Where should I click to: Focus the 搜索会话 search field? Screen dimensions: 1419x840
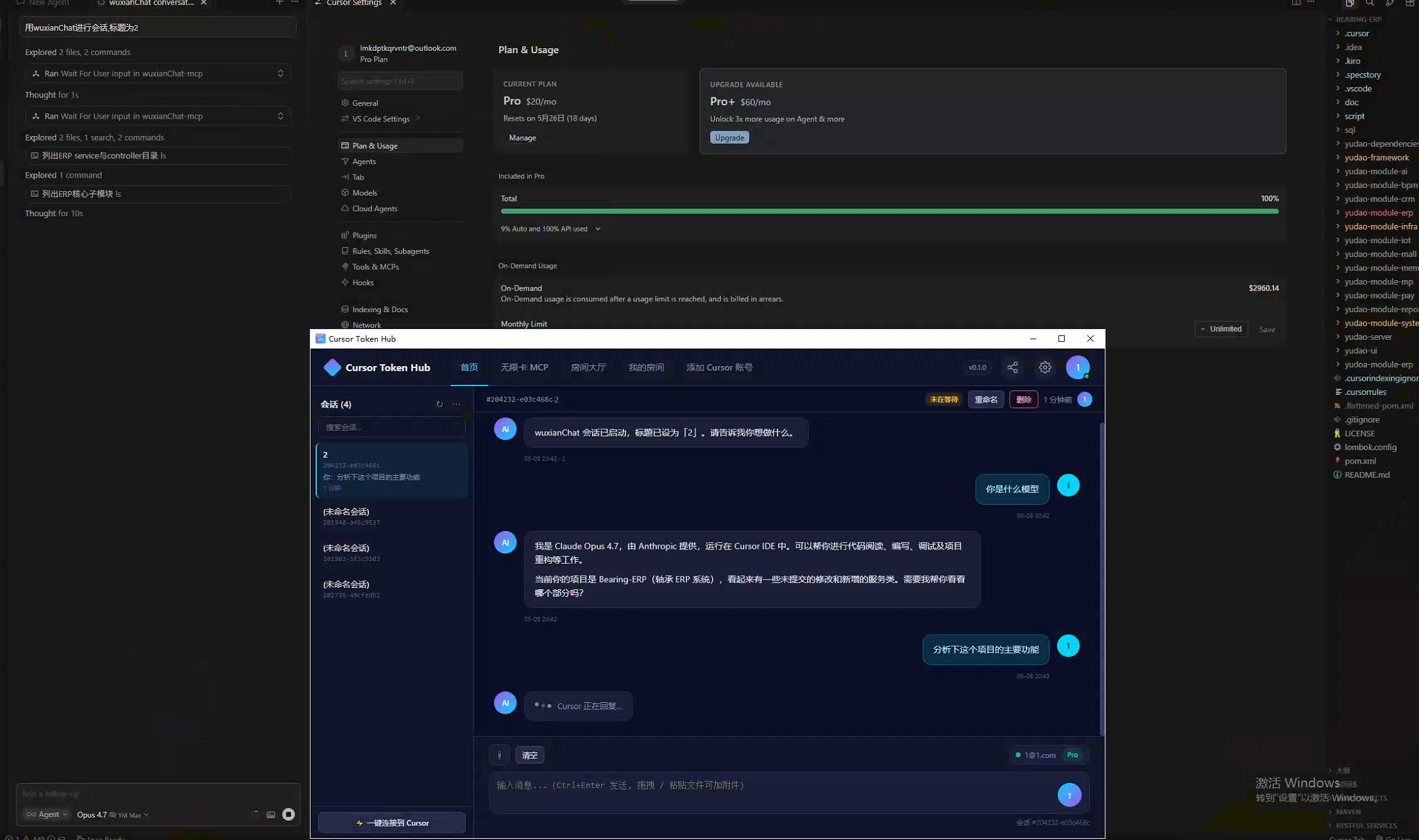click(x=391, y=427)
